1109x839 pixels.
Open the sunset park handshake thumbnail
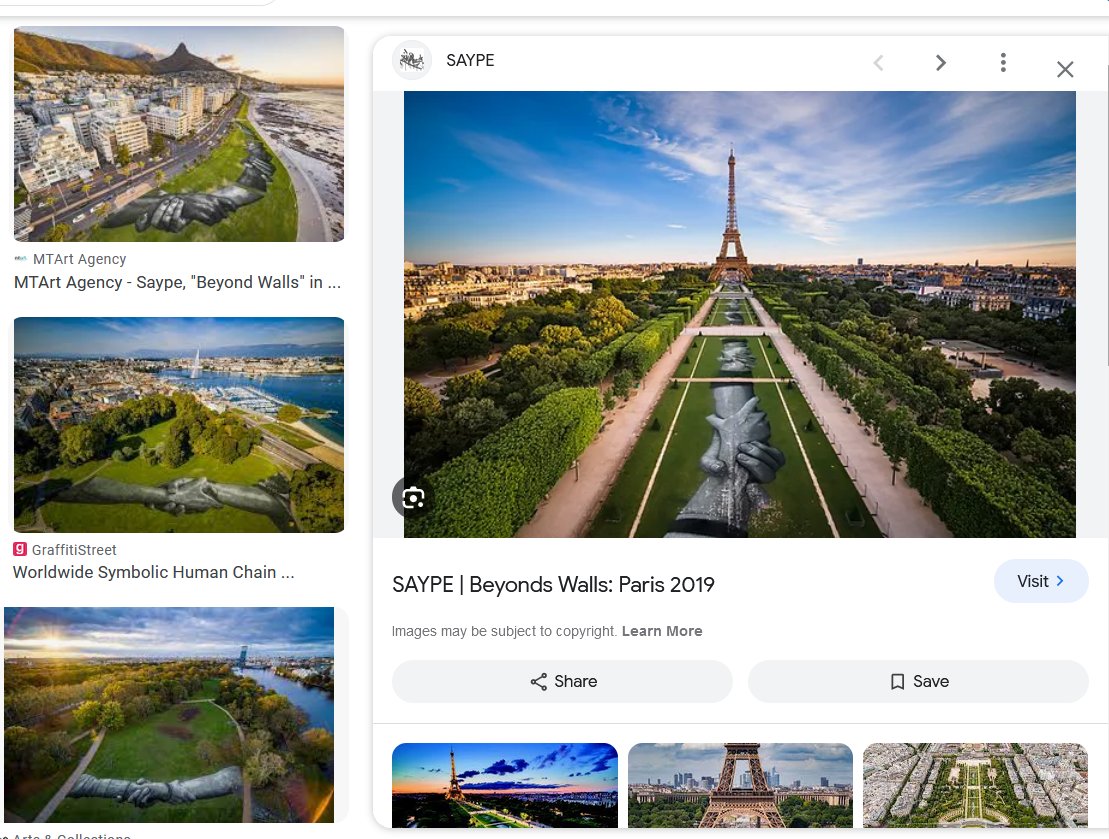(x=169, y=714)
